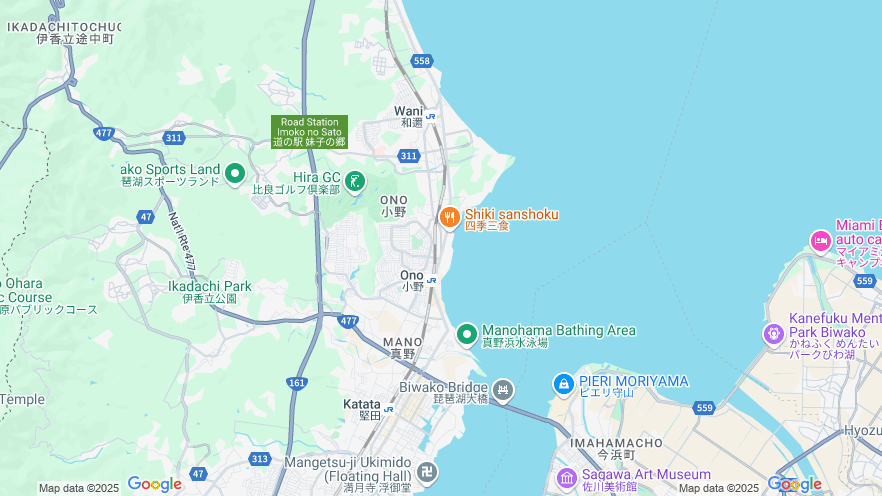Screen dimensions: 882x496
Task: Click the Kanefuku Mentai Park pin
Action: pyautogui.click(x=774, y=334)
